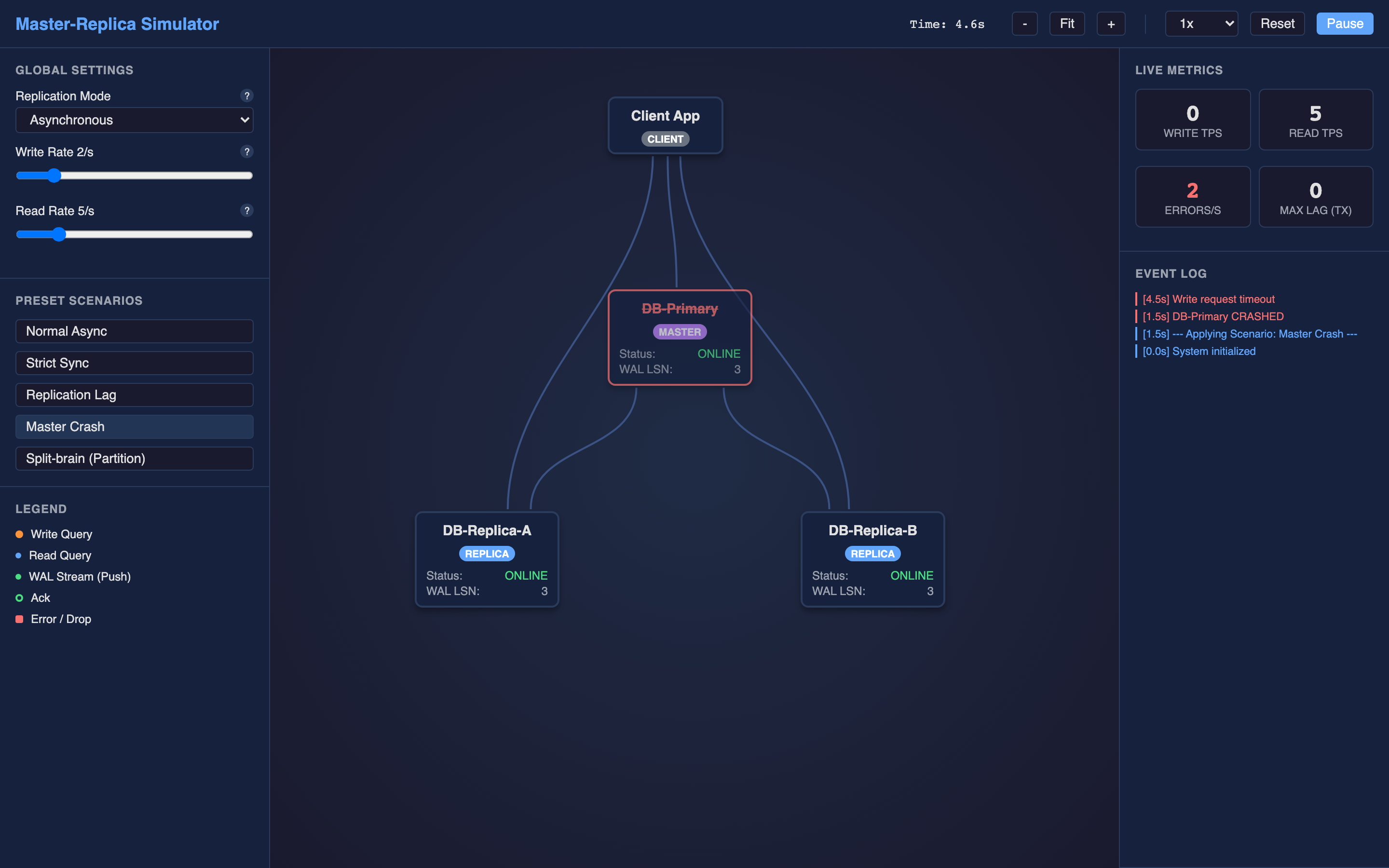Image resolution: width=1389 pixels, height=868 pixels.
Task: Click the WAL Stream (Push) legend item
Action: (73, 577)
